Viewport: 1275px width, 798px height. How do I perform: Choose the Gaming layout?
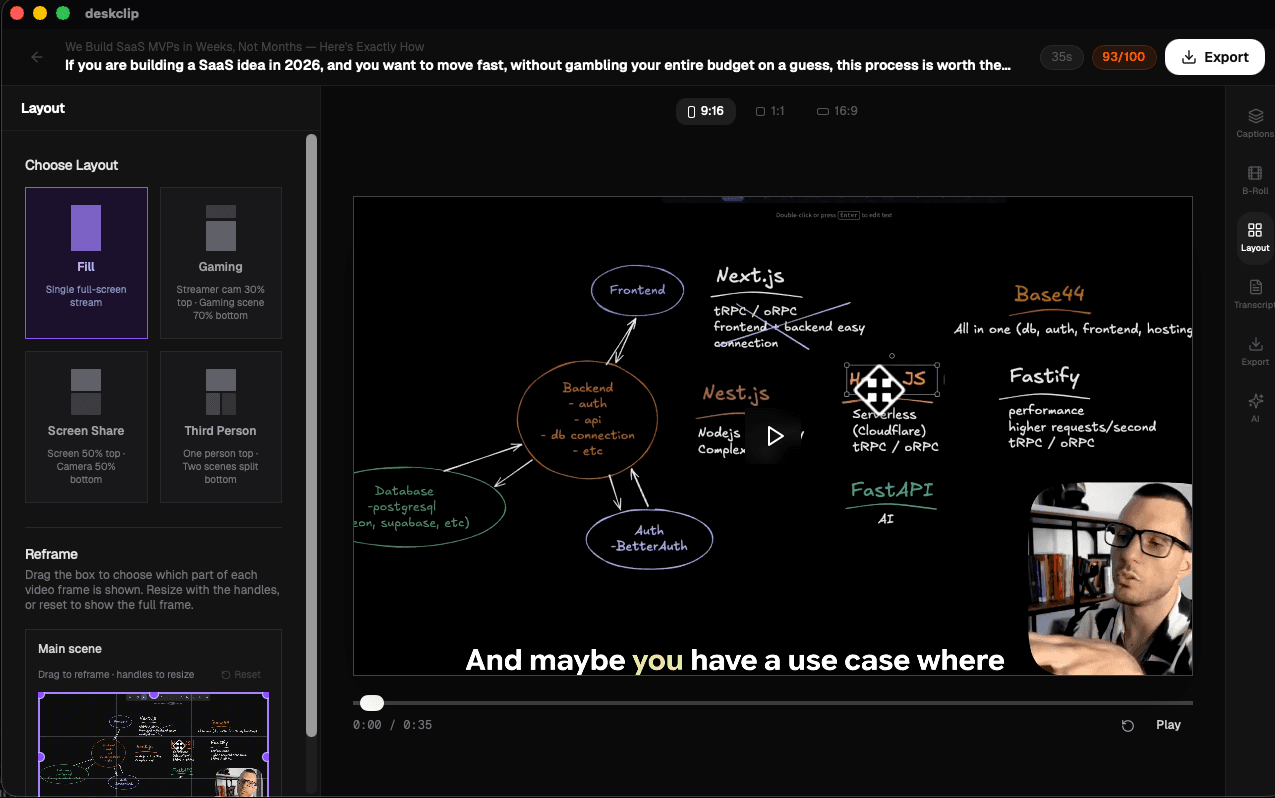[221, 263]
